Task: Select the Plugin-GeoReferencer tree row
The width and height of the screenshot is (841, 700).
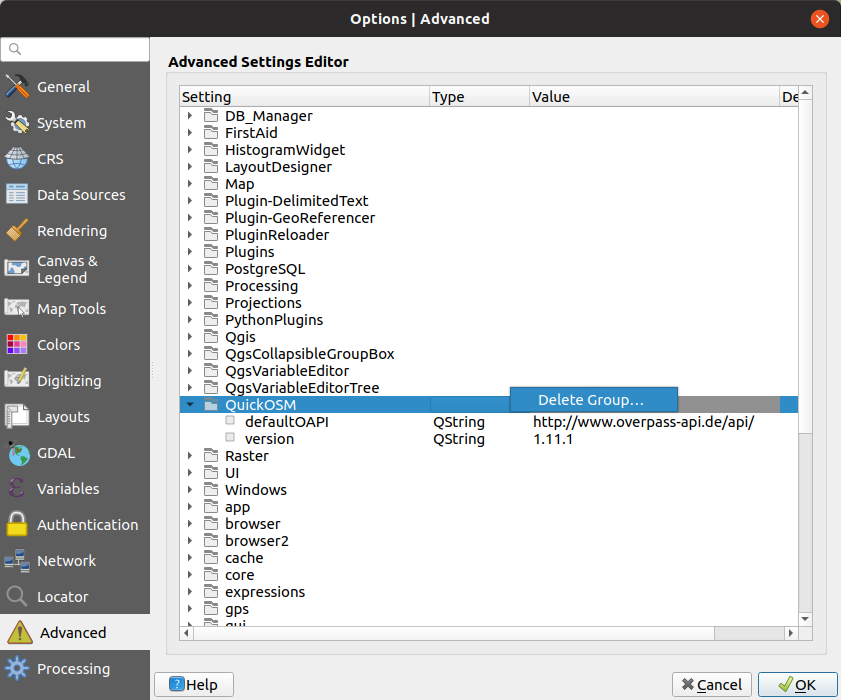Action: (489, 218)
